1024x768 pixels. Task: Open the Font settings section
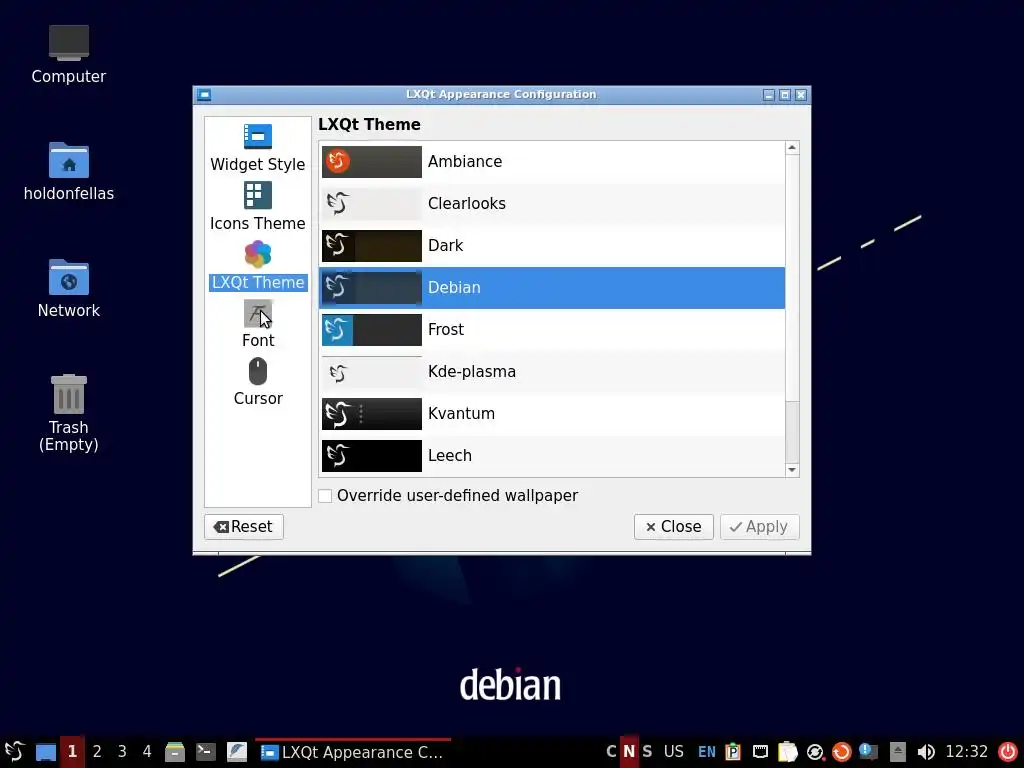pyautogui.click(x=257, y=324)
